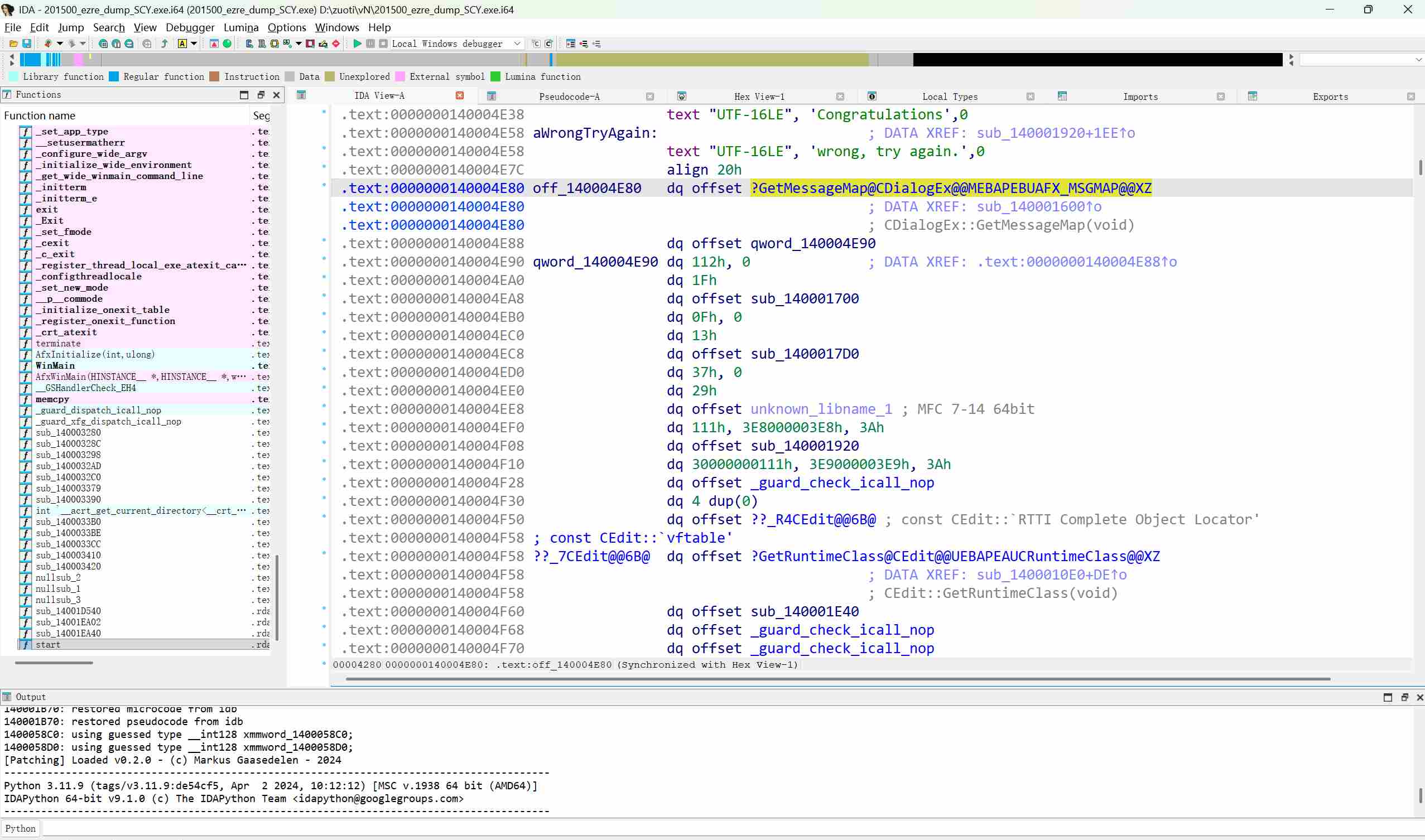This screenshot has width=1425, height=840.
Task: Click the Regular function blue color swatch
Action: tap(114, 76)
